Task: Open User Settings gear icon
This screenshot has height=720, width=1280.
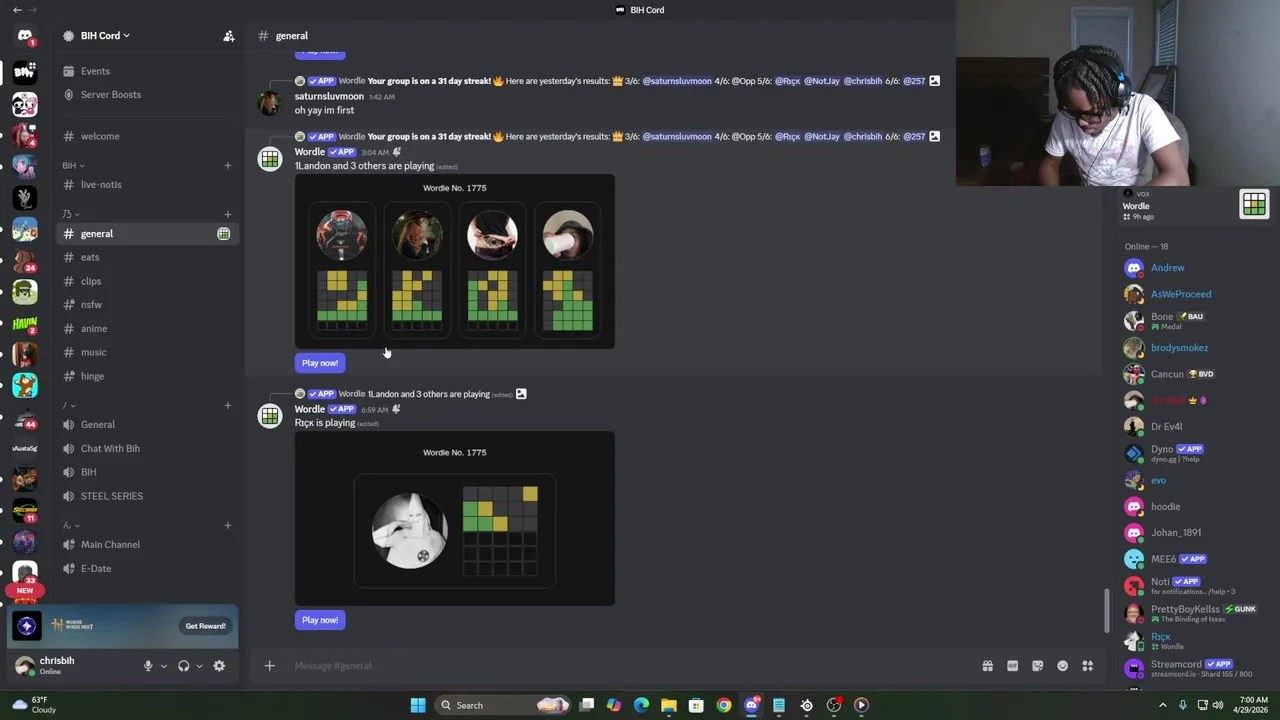Action: click(x=219, y=666)
